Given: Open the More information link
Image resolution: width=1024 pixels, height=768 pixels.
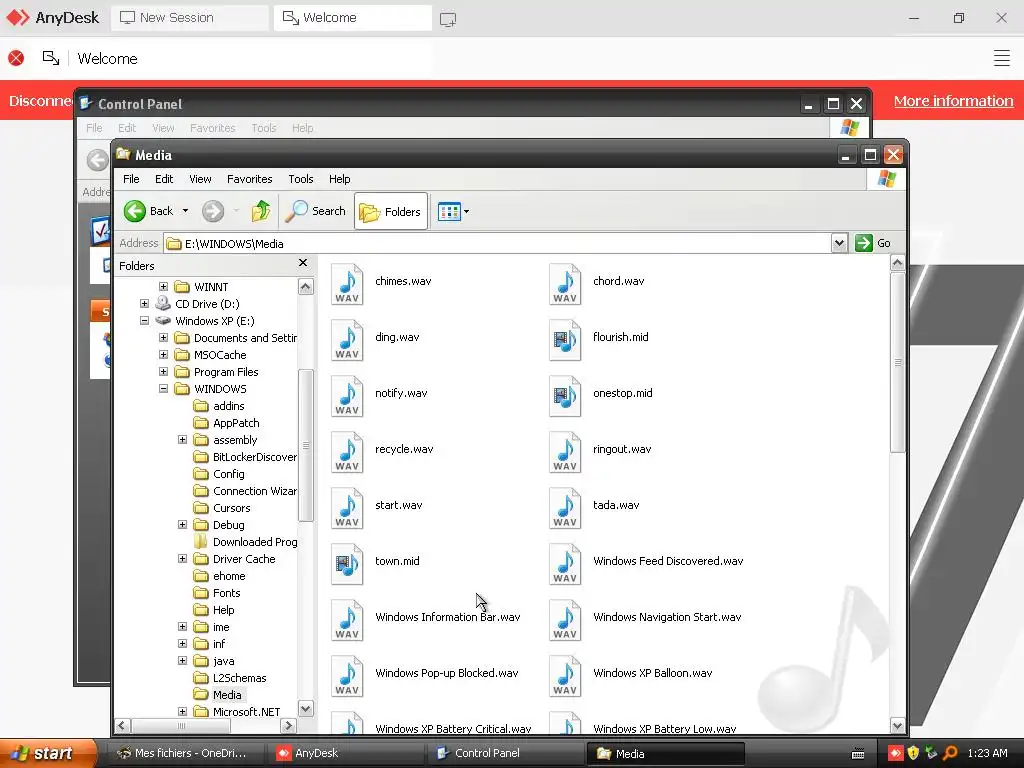Looking at the screenshot, I should pos(953,101).
